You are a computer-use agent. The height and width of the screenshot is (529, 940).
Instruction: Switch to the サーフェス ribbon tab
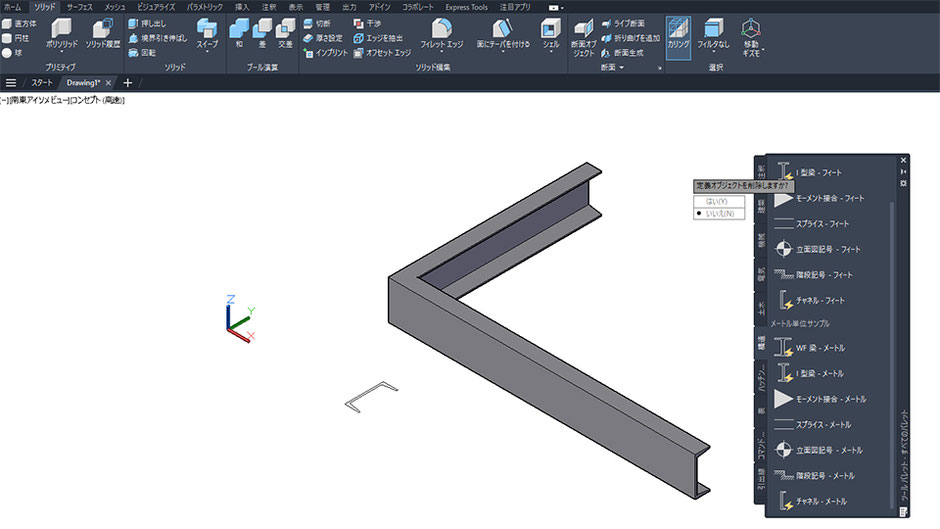[79, 7]
